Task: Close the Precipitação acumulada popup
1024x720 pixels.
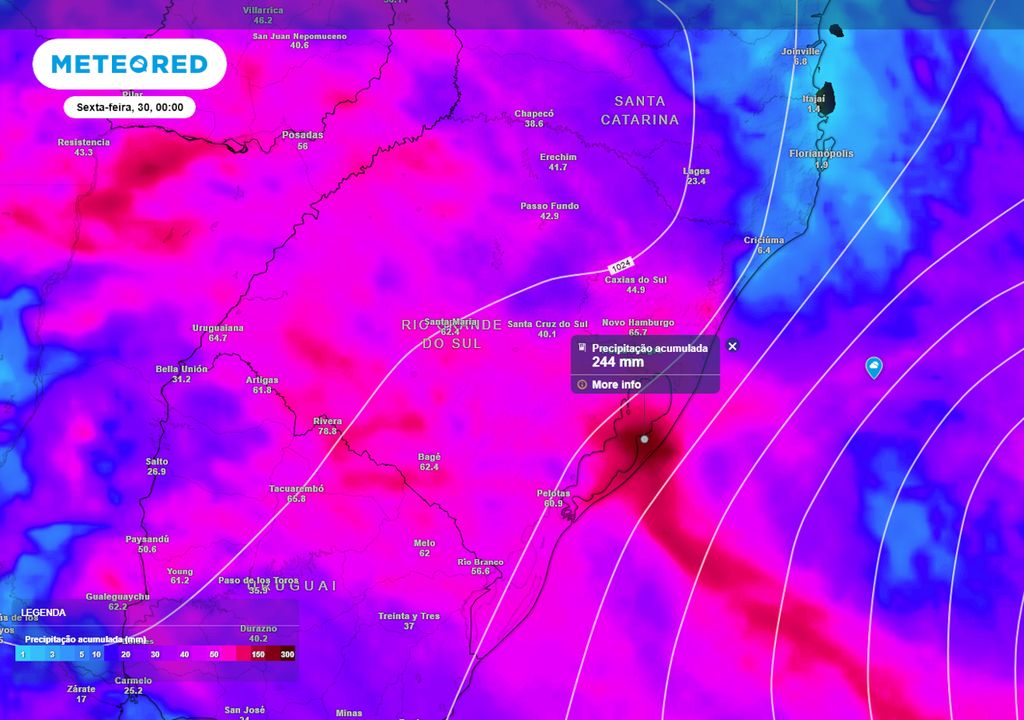Action: click(x=732, y=346)
